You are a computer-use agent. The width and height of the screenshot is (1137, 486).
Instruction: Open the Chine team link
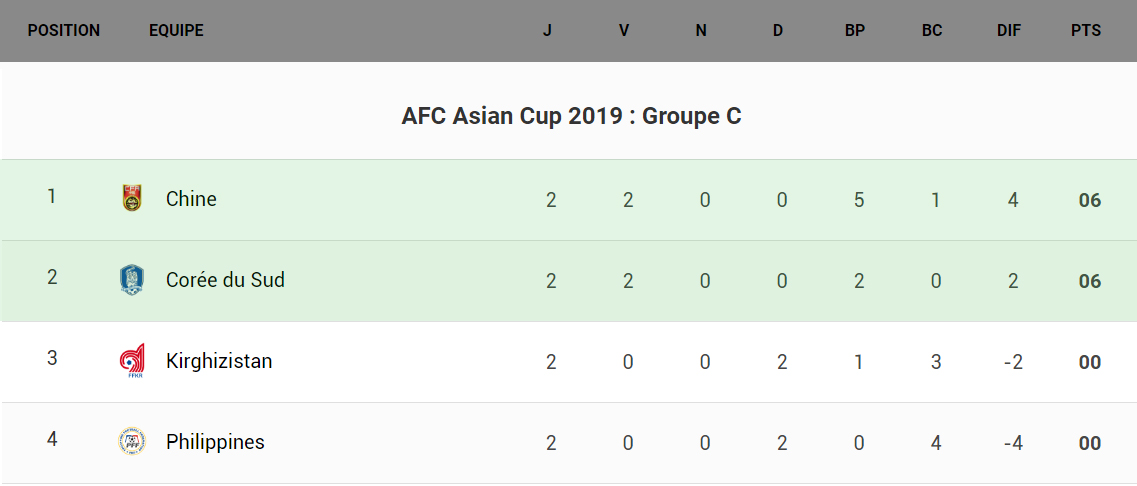[191, 199]
